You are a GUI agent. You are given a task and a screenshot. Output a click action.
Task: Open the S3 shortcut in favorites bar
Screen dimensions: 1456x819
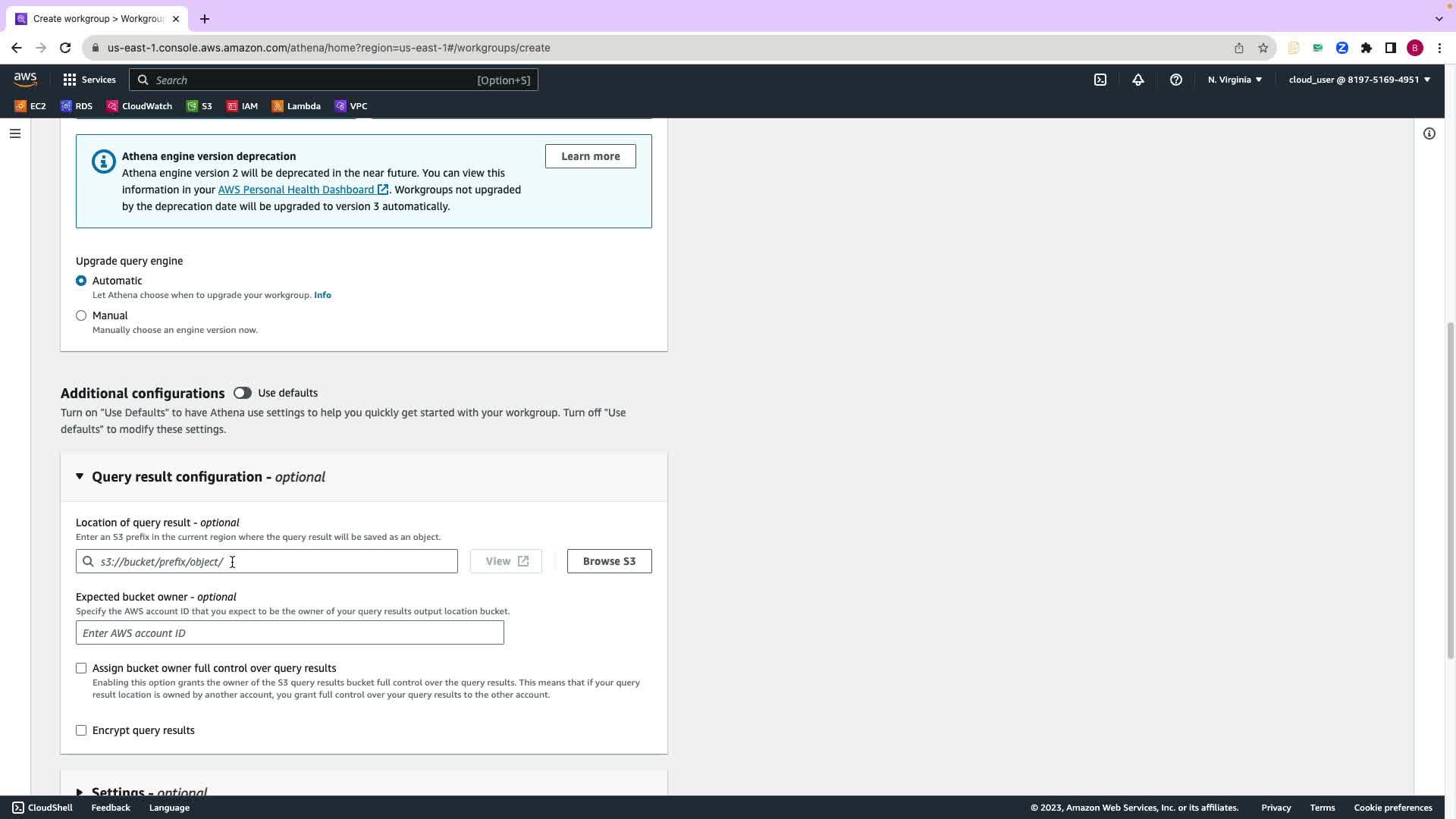[x=199, y=106]
